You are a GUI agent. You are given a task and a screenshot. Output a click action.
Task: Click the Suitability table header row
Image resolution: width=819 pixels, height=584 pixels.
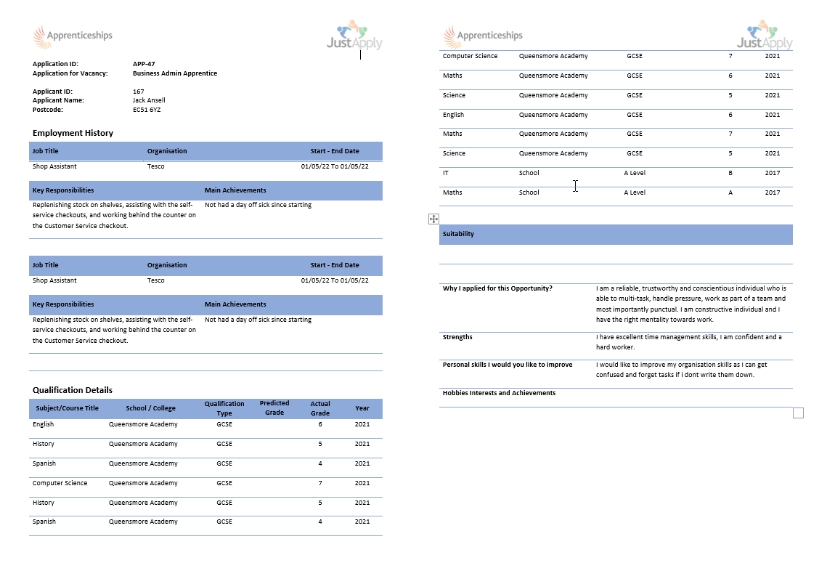pyautogui.click(x=615, y=235)
